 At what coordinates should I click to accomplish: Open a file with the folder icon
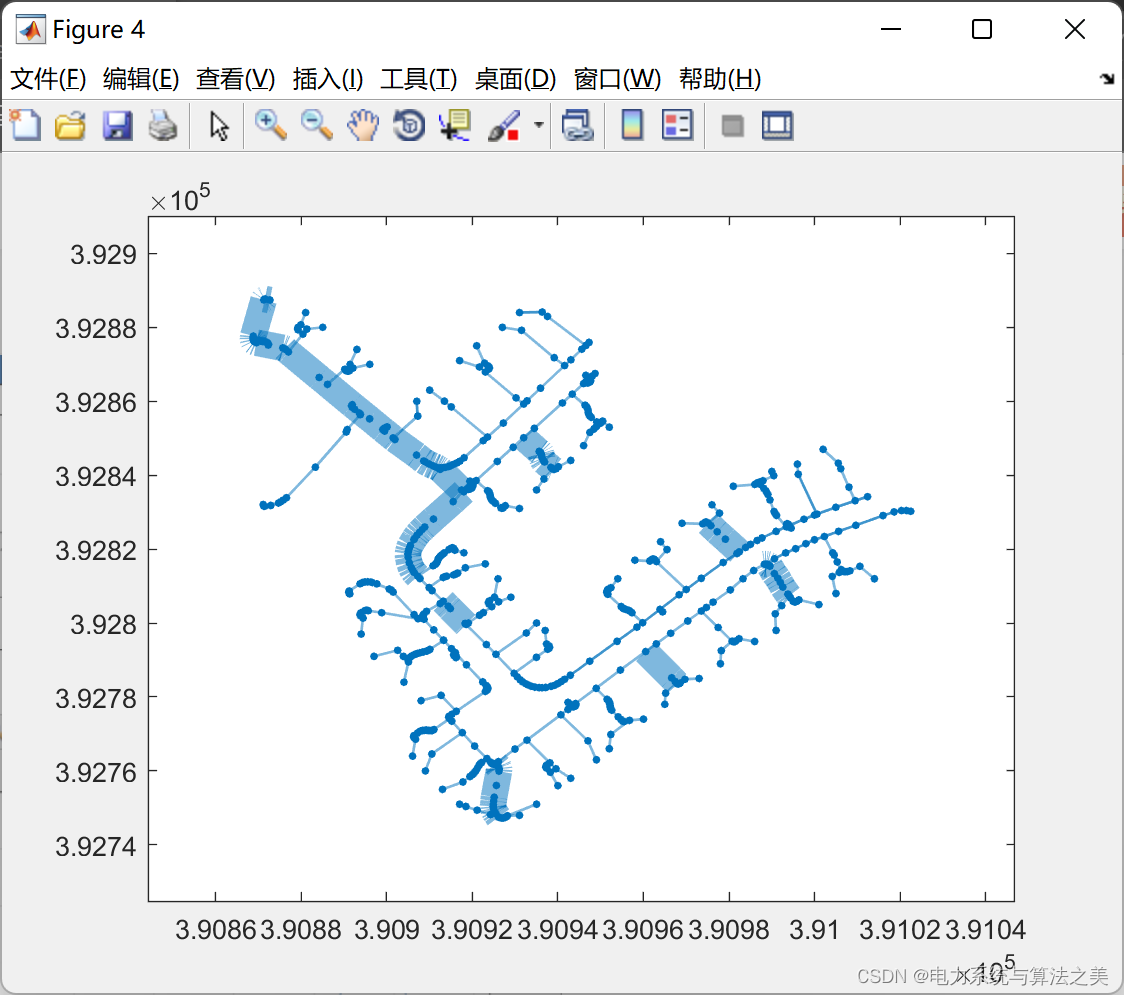pyautogui.click(x=70, y=126)
